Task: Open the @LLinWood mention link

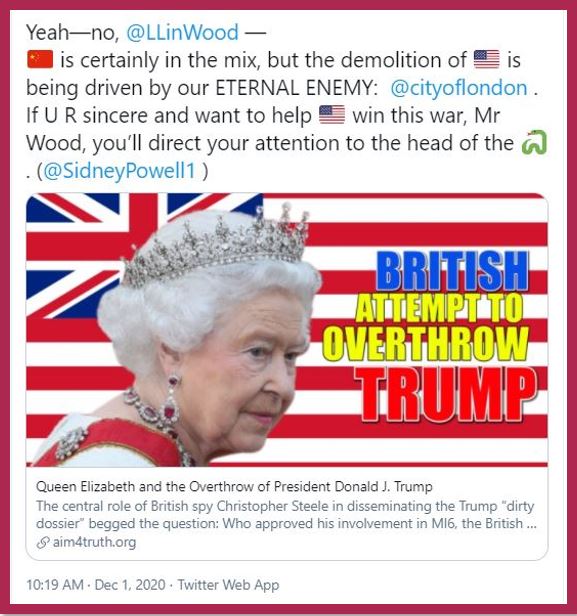Action: coord(182,32)
